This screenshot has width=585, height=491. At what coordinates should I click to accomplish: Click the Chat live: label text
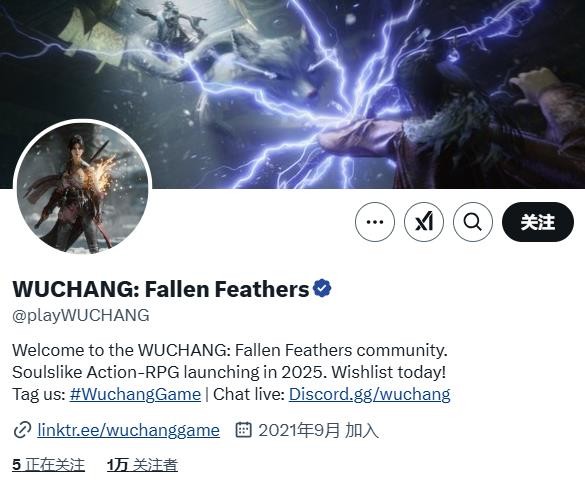[x=249, y=394]
